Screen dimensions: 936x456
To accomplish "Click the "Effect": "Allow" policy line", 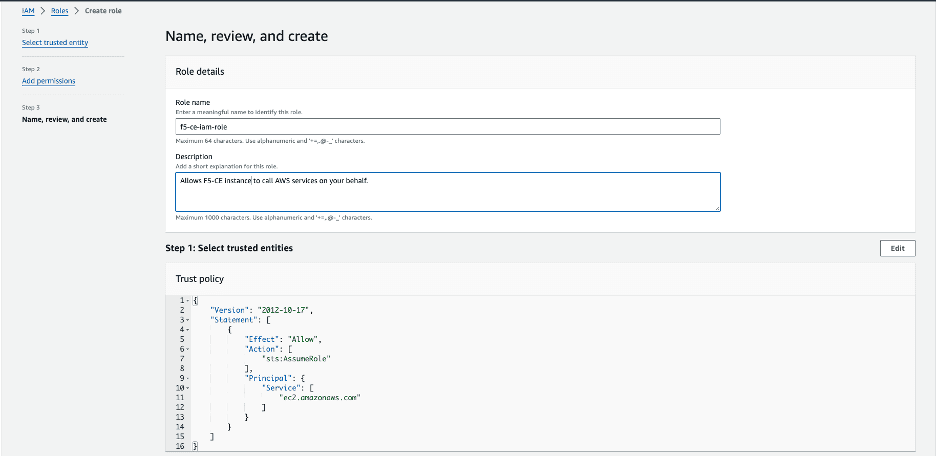I will coord(285,339).
